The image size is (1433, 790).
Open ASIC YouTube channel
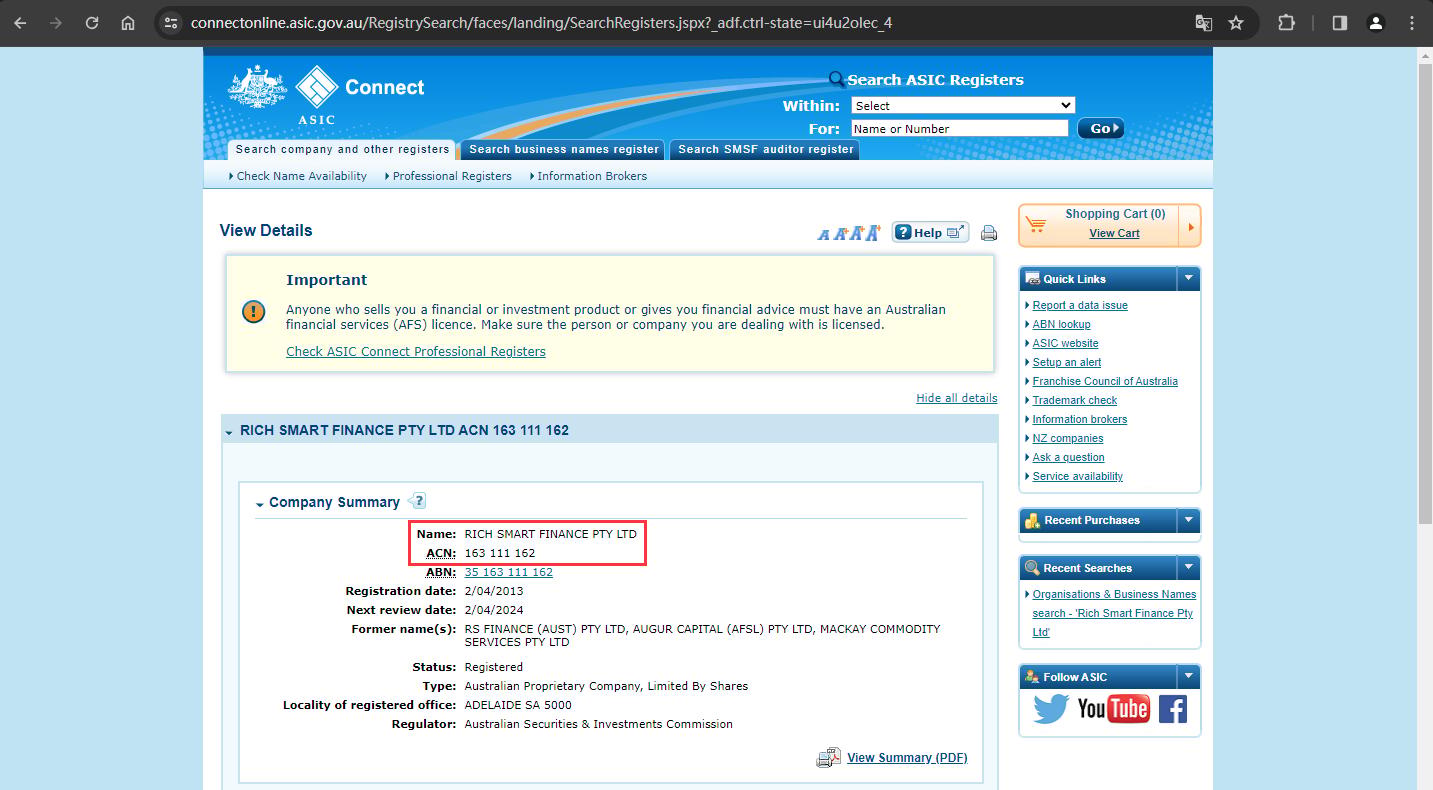click(1113, 709)
